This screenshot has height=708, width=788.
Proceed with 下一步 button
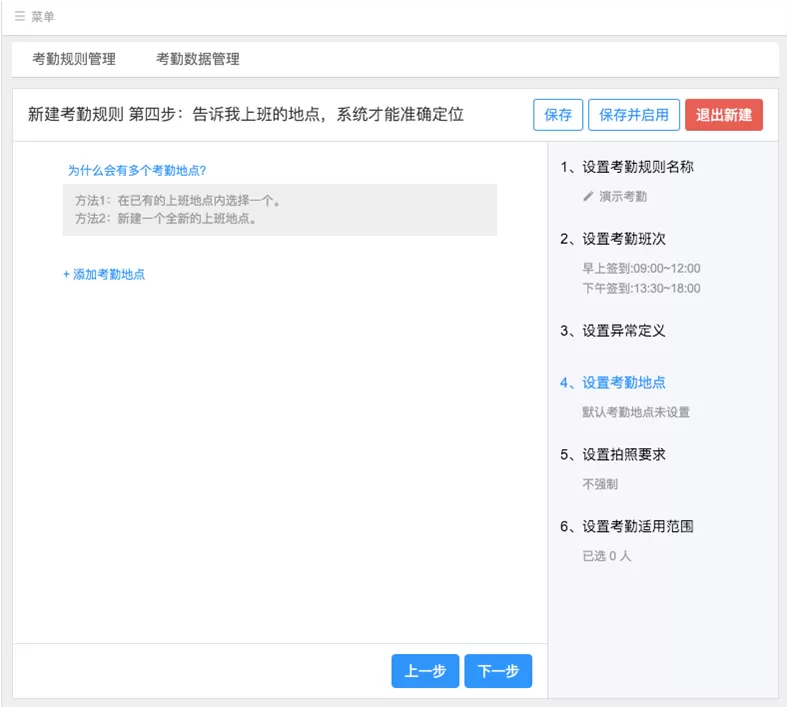pos(498,671)
